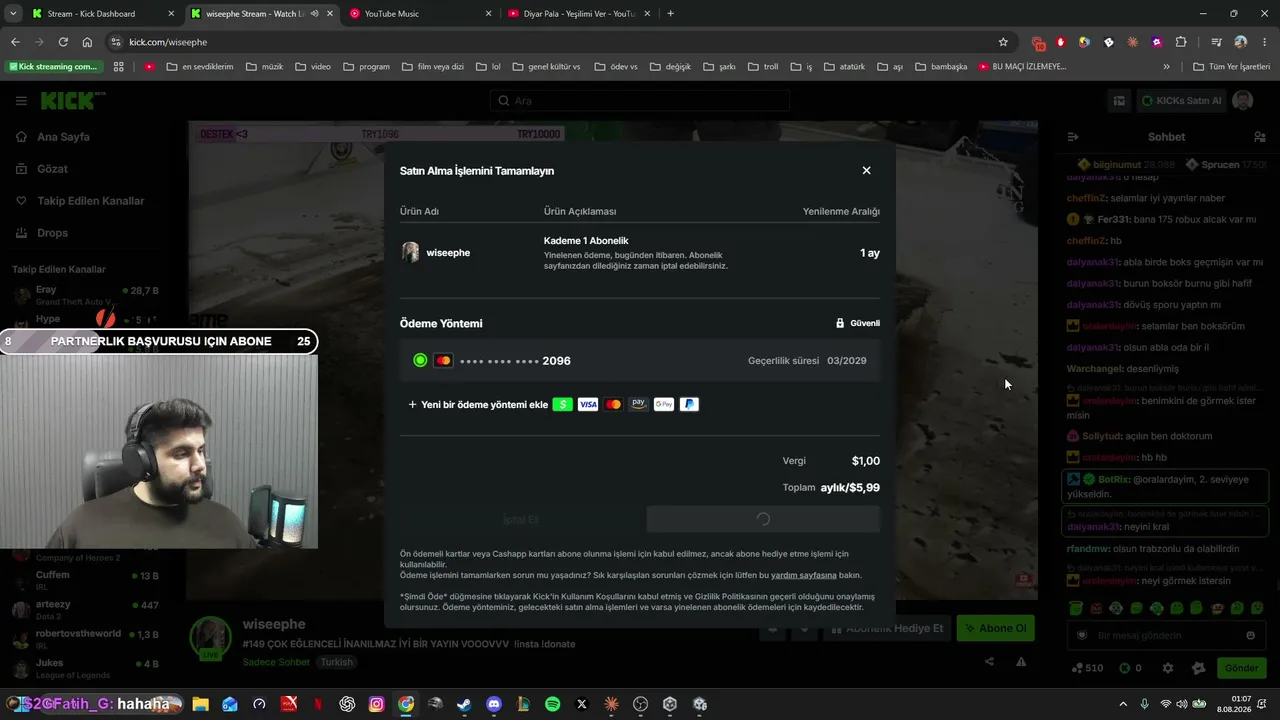The image size is (1280, 720).
Task: Open chat users list icon
Action: tap(1260, 137)
